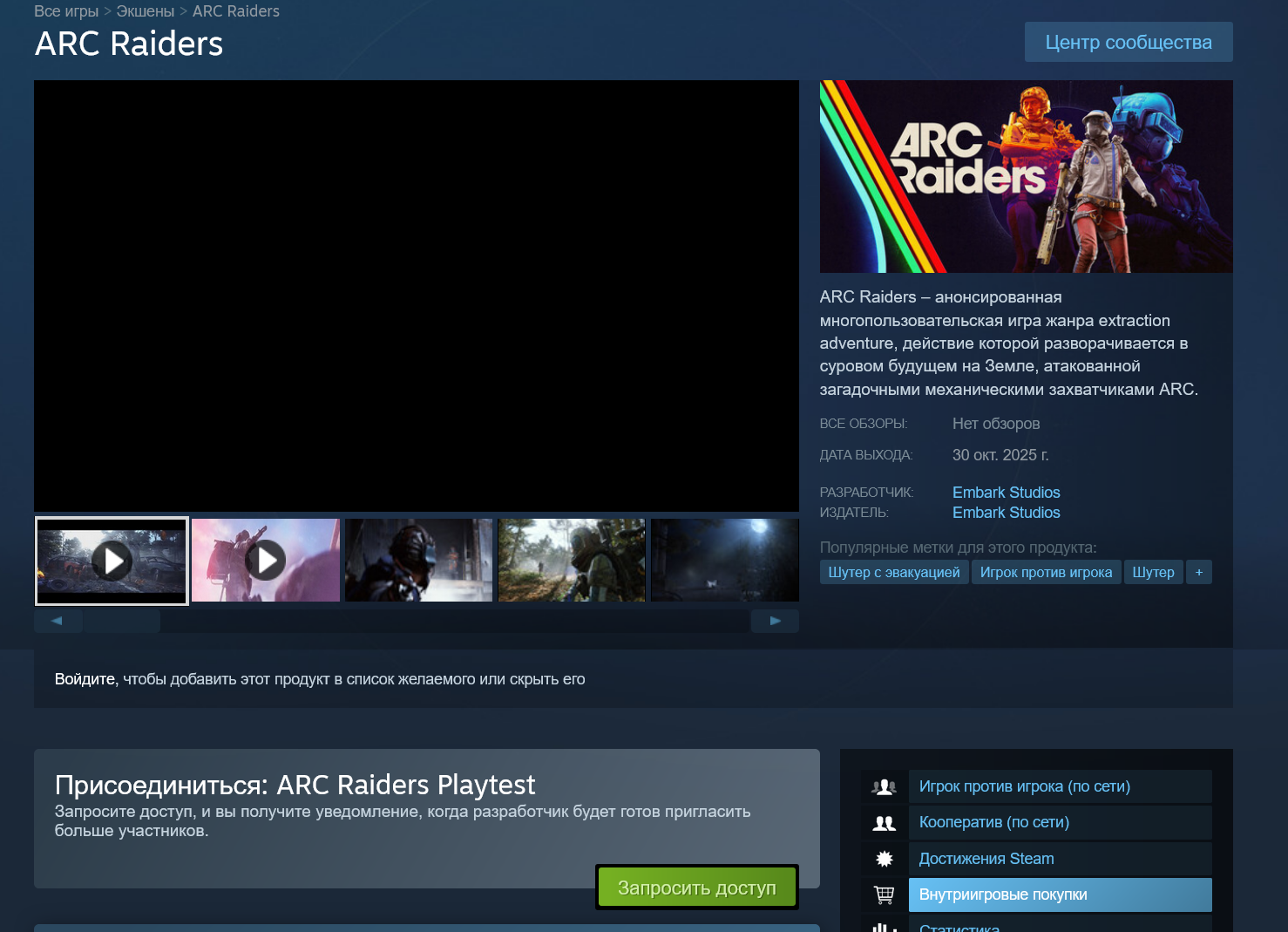Add a tag with the plus button
The width and height of the screenshot is (1288, 932).
click(1199, 572)
